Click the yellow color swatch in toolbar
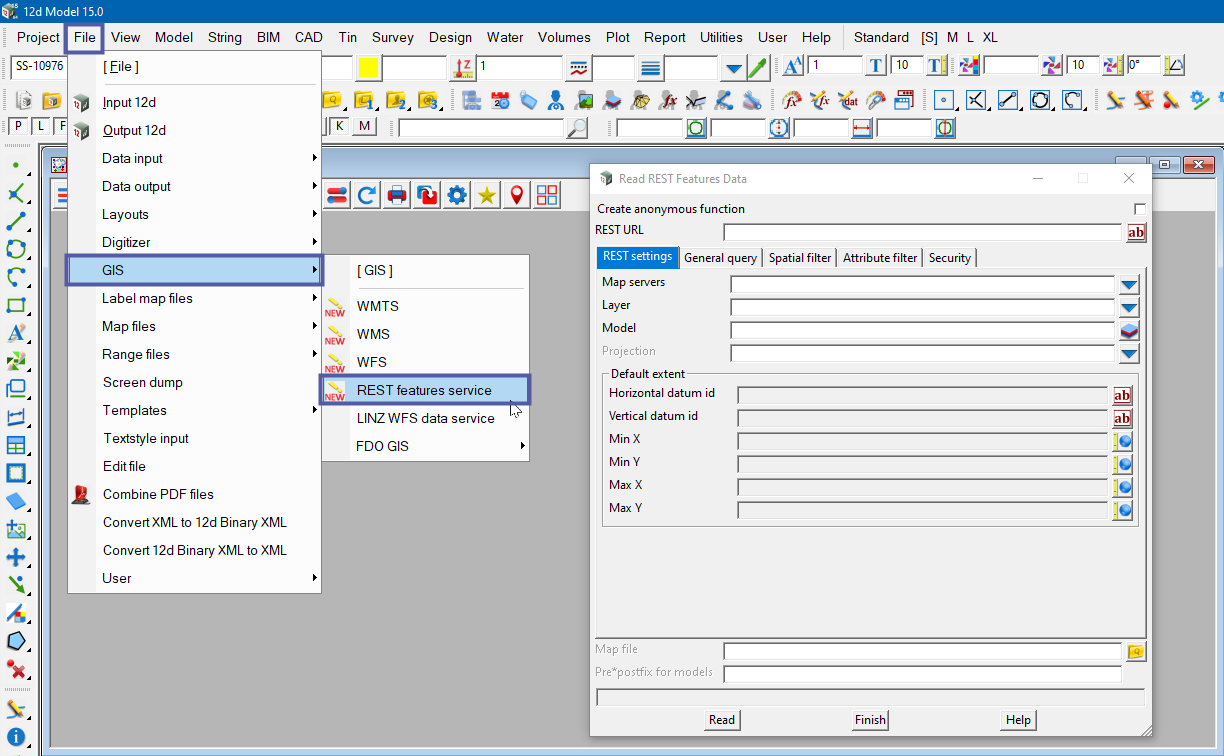1224x756 pixels. coord(368,67)
